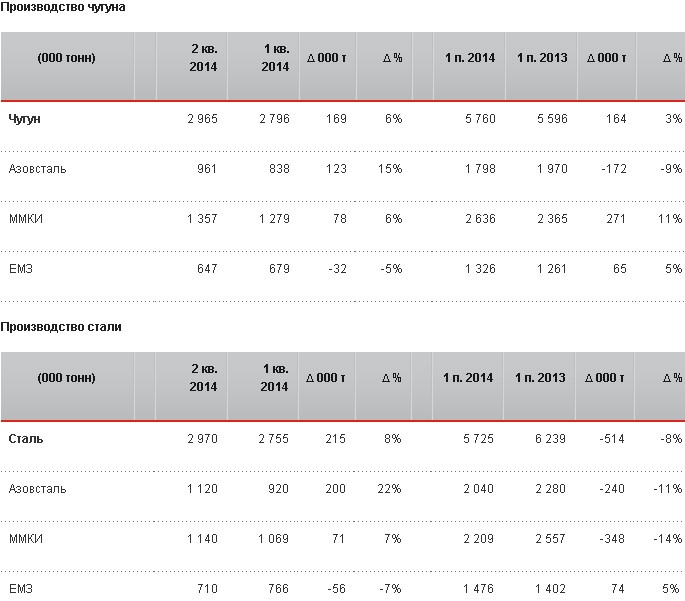This screenshot has height=601, width=685.
Task: Click the 'Производство стали' heading
Action: [60, 327]
